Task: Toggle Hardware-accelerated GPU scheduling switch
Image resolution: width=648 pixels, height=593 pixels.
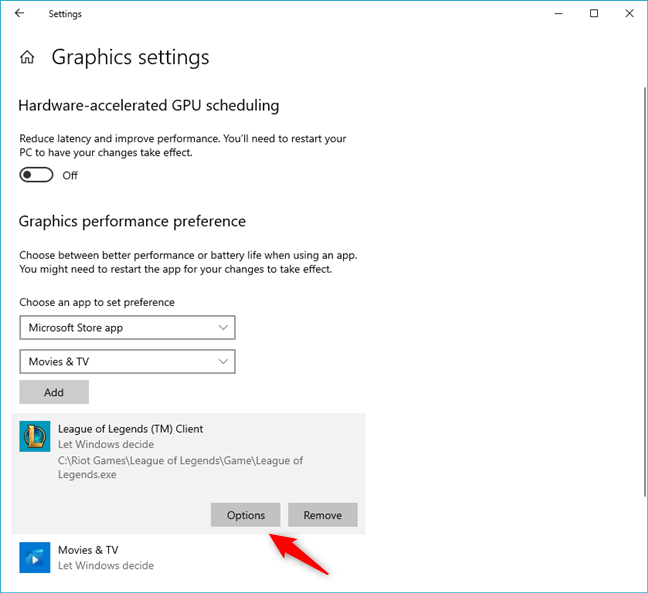Action: 36,175
